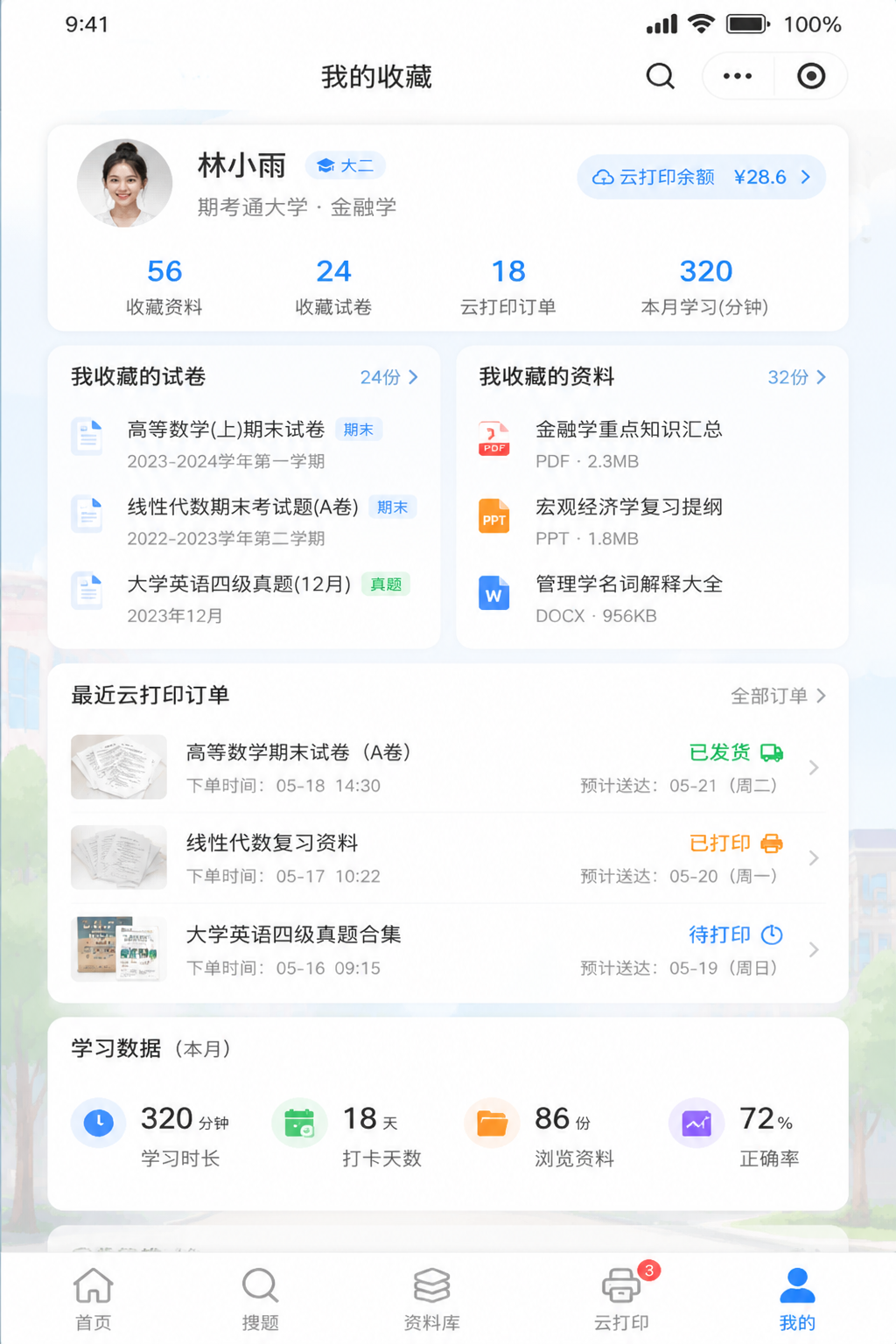This screenshot has width=896, height=1344.
Task: Tap the 打卡天数 calendar icon
Action: 299,1123
